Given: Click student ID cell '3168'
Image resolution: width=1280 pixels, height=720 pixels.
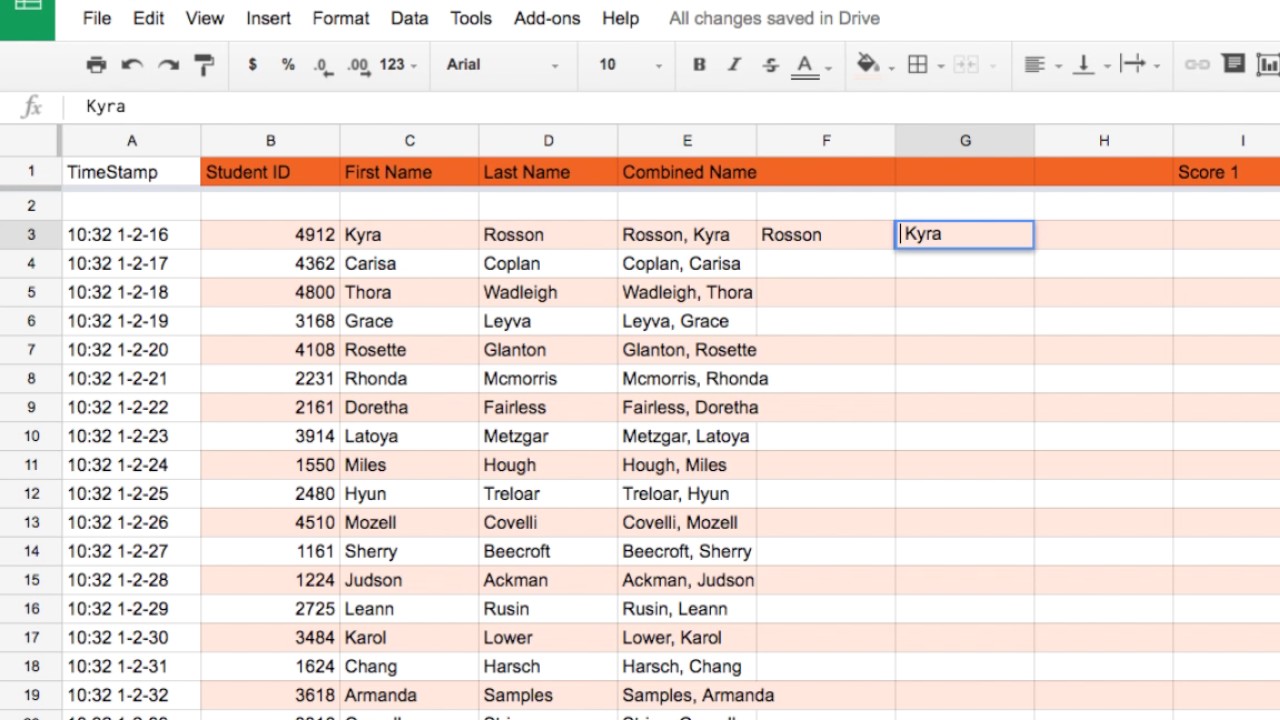Looking at the screenshot, I should (x=270, y=321).
